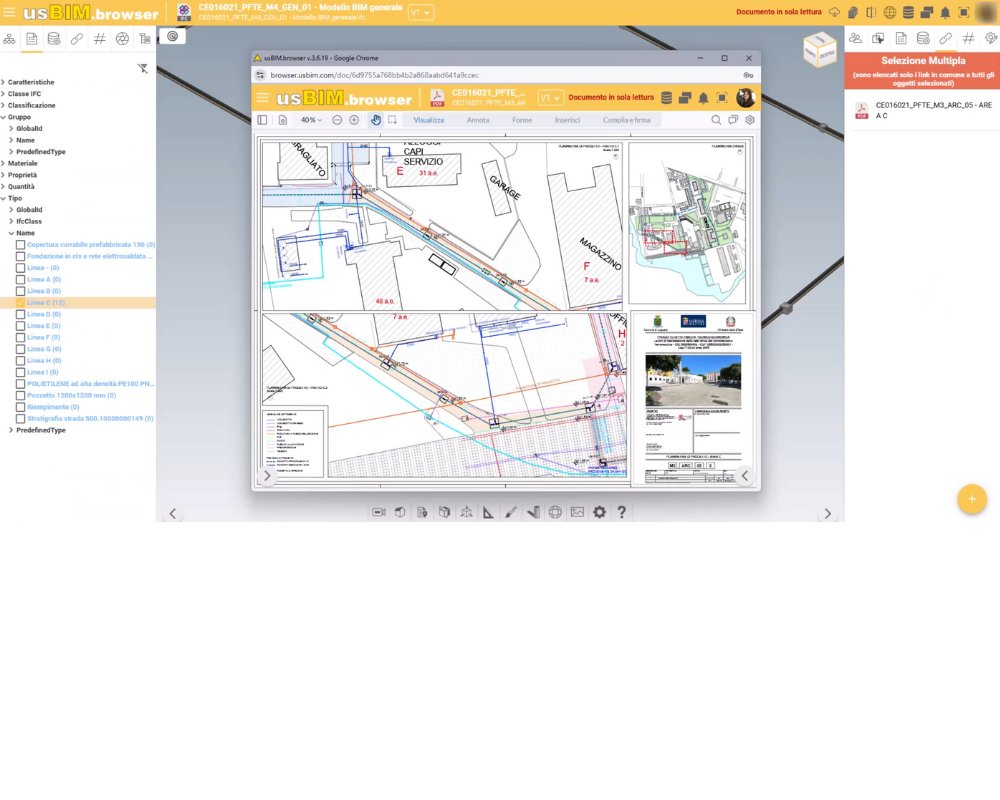
Task: Open the aperture shutter icon in left panel
Action: pyautogui.click(x=122, y=39)
